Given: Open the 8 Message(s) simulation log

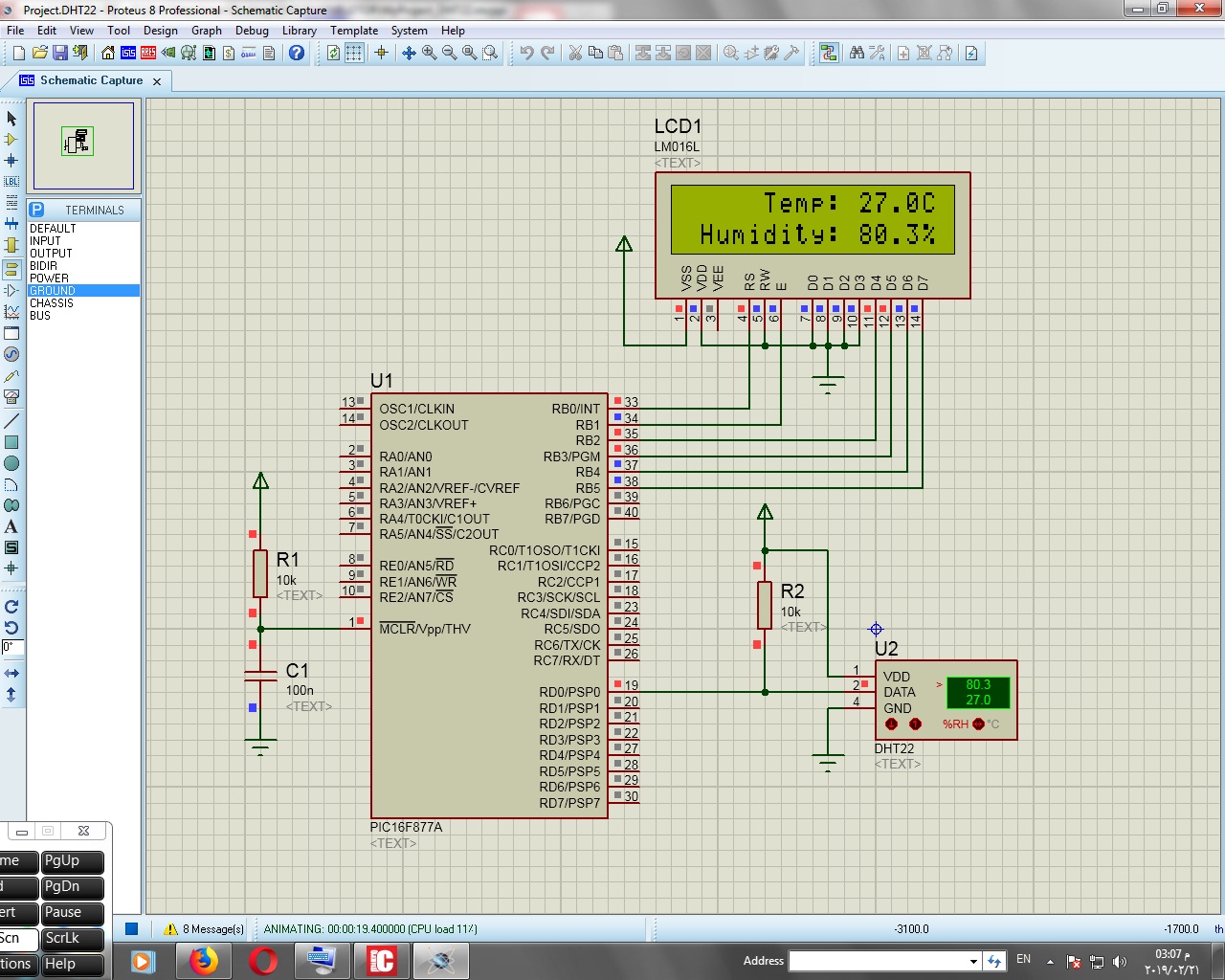Looking at the screenshot, I should pos(204,928).
